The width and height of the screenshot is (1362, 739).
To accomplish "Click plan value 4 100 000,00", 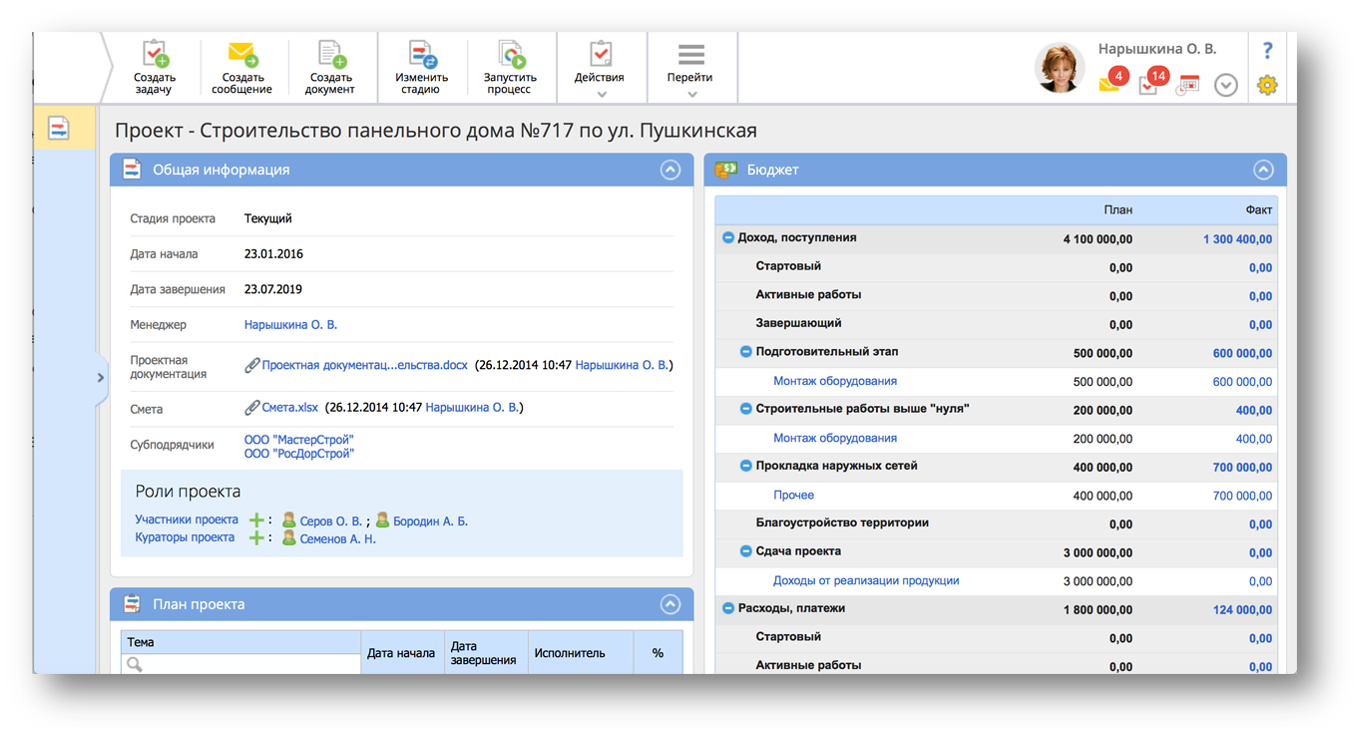I will (1098, 239).
